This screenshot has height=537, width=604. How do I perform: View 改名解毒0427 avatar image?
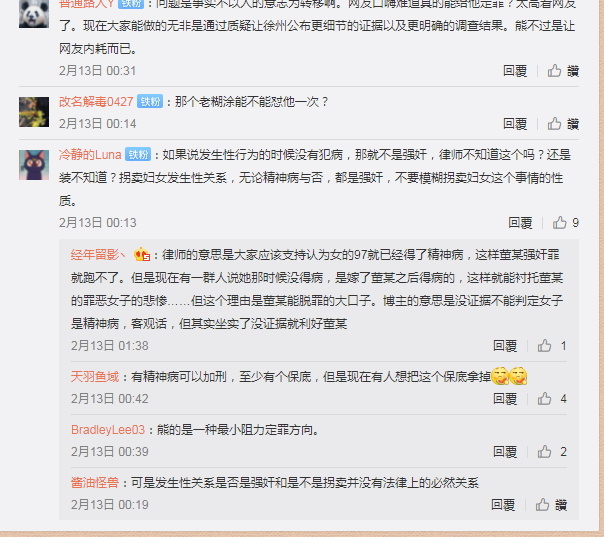click(x=34, y=112)
